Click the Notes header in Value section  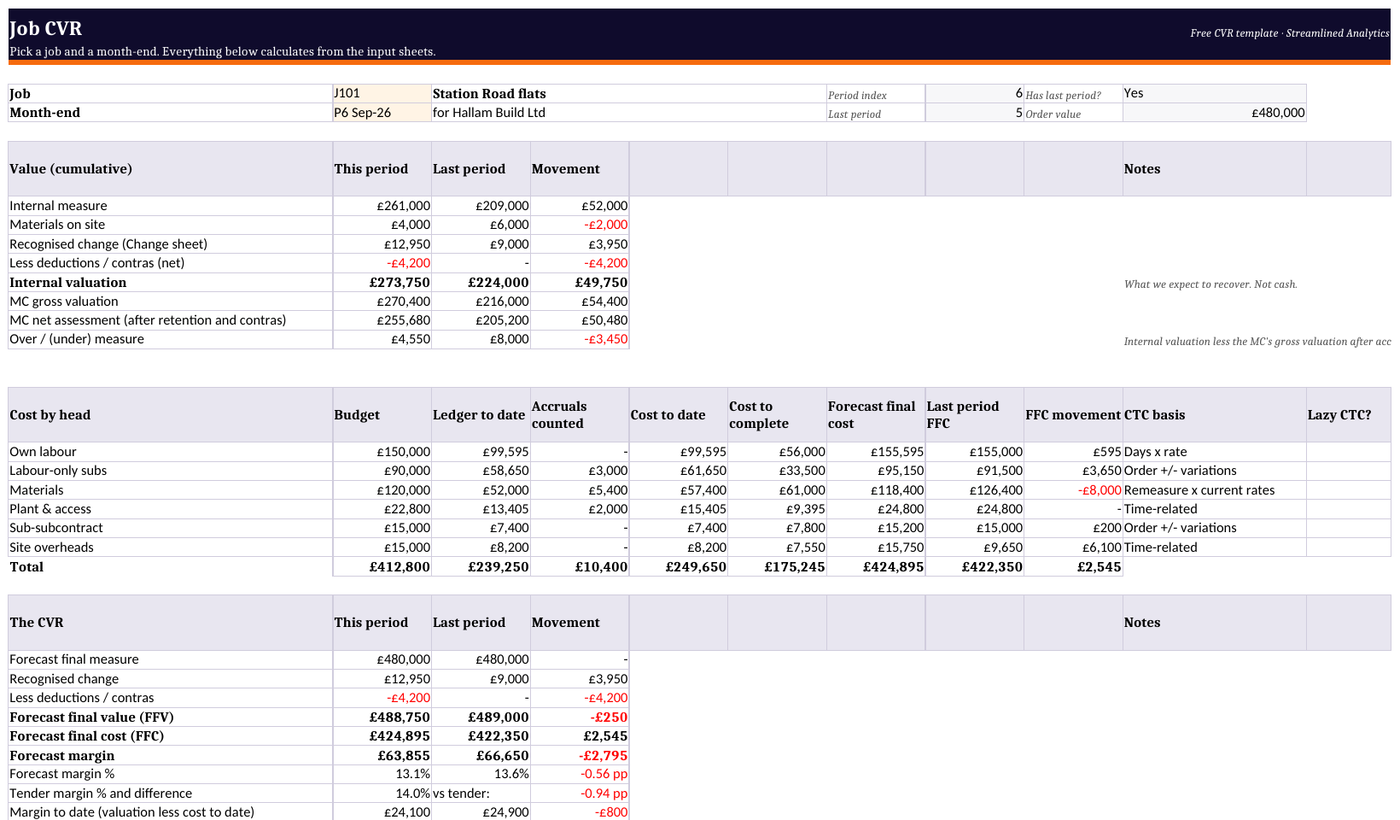[x=1214, y=168]
